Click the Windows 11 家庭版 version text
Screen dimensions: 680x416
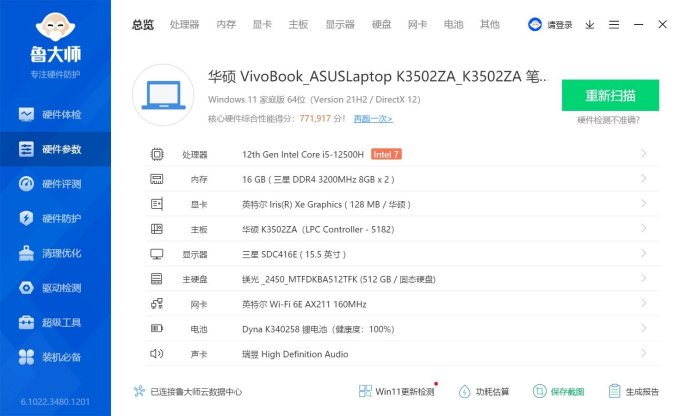314,100
